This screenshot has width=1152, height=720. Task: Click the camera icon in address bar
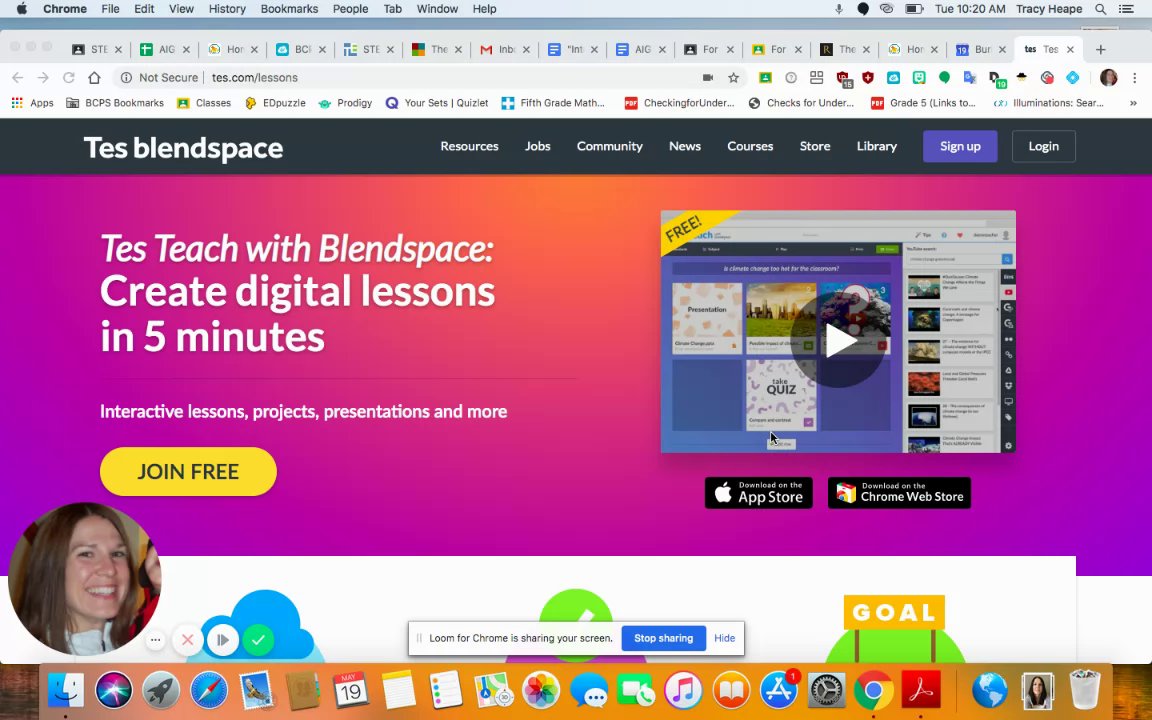708,78
